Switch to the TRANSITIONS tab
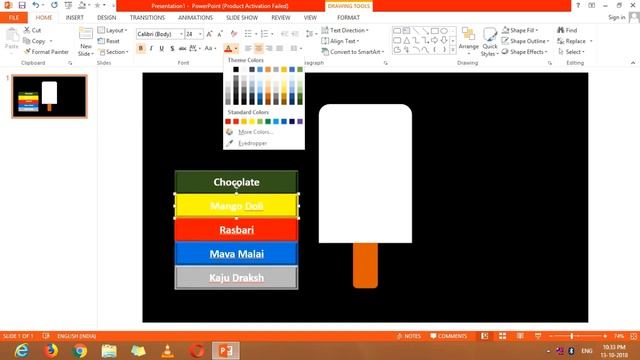 tap(147, 18)
